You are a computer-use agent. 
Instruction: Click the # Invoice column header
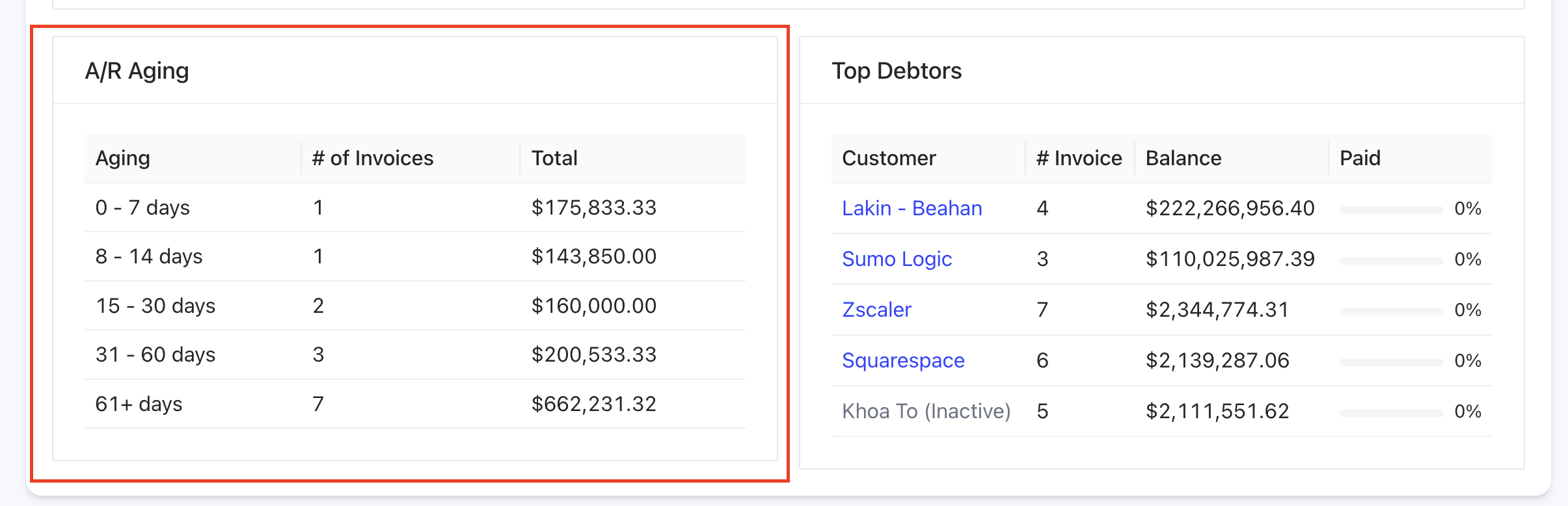tap(1079, 158)
